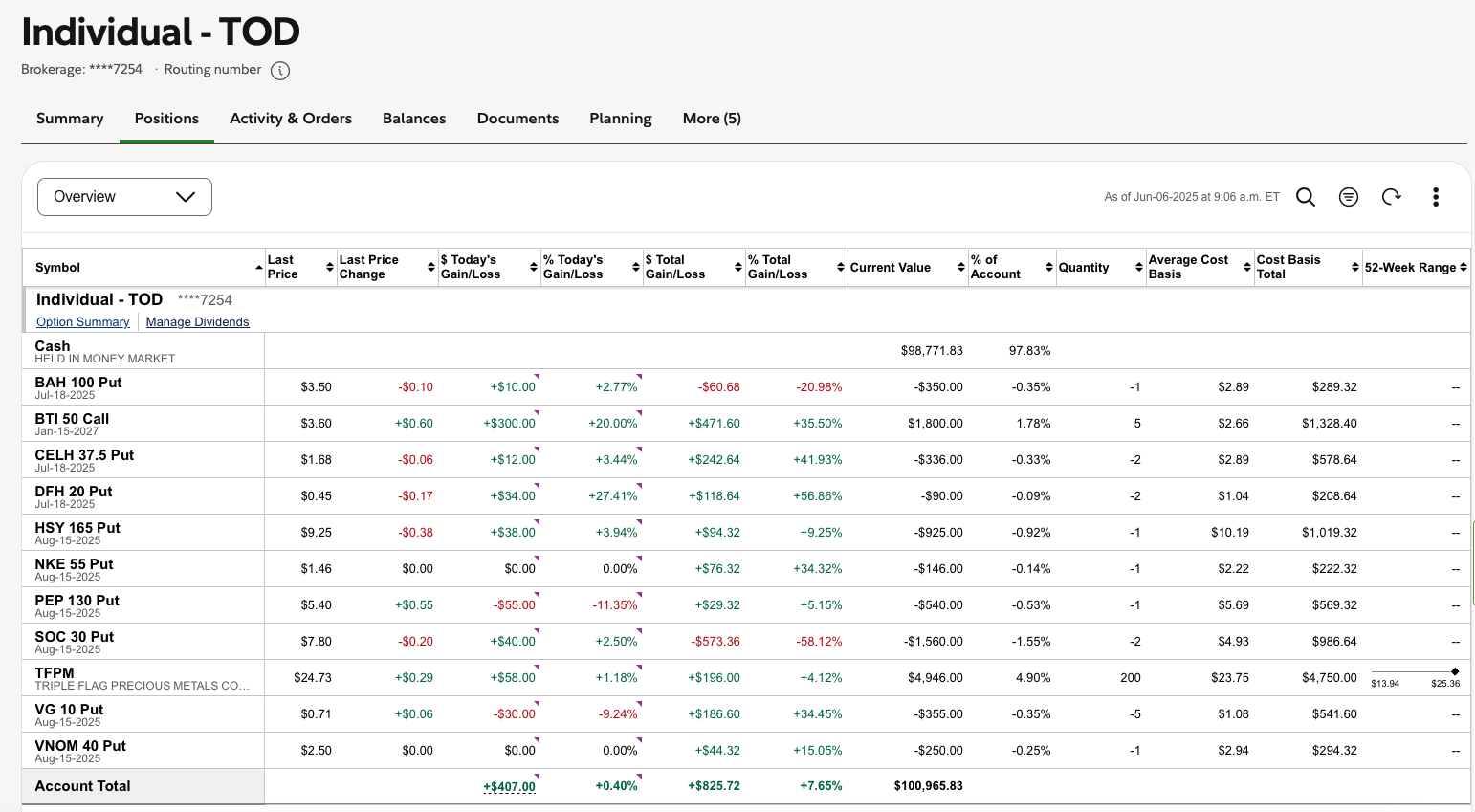Click the Individual - TOD account group header
Screen dimensions: 1475x812
(x=99, y=299)
